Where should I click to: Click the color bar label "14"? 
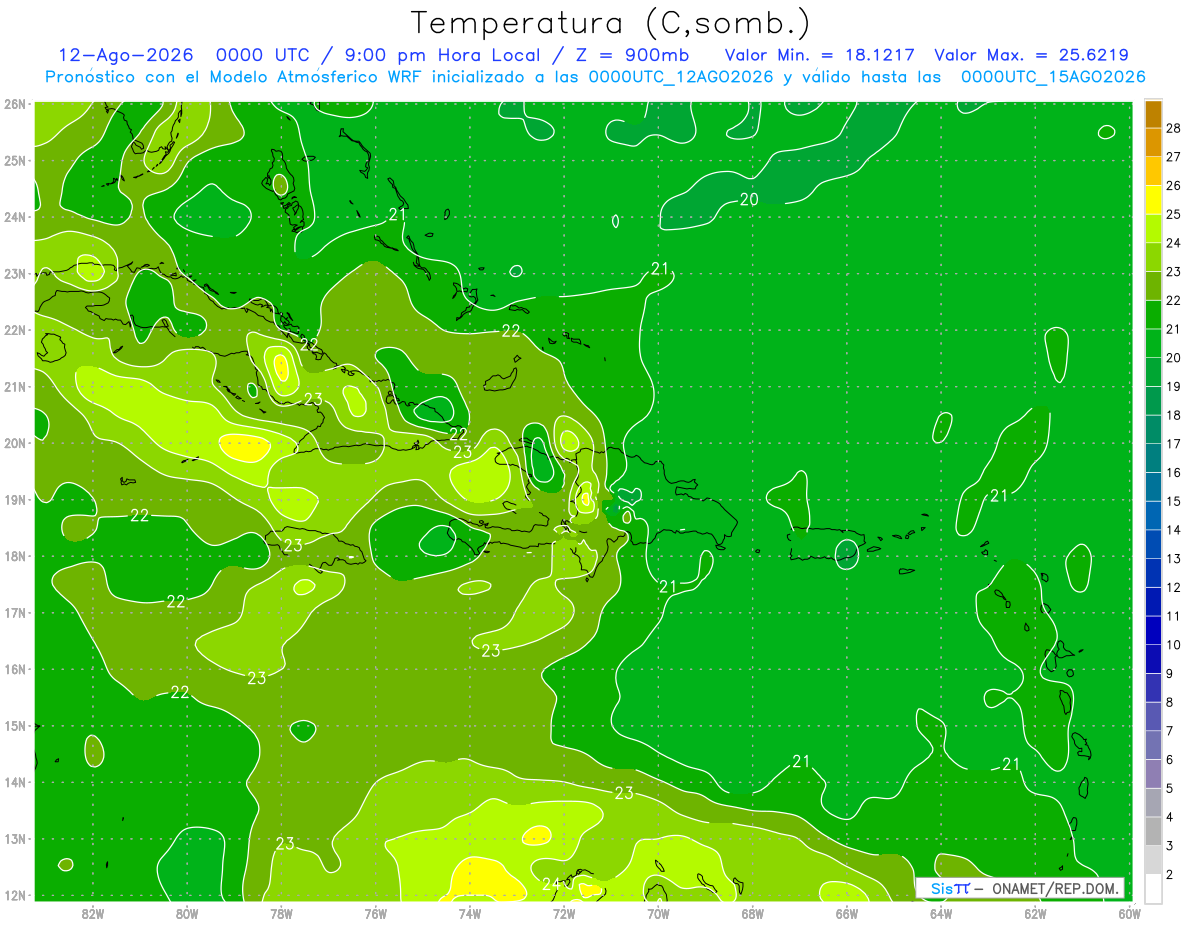(1173, 530)
